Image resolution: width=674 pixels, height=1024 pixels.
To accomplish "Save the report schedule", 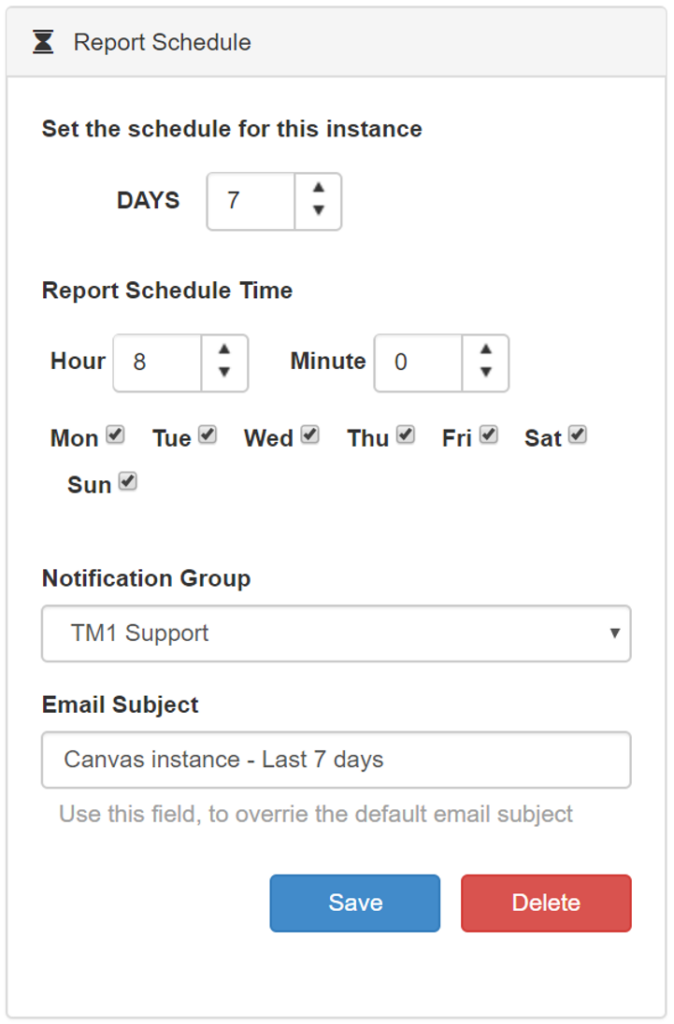I will [x=355, y=903].
